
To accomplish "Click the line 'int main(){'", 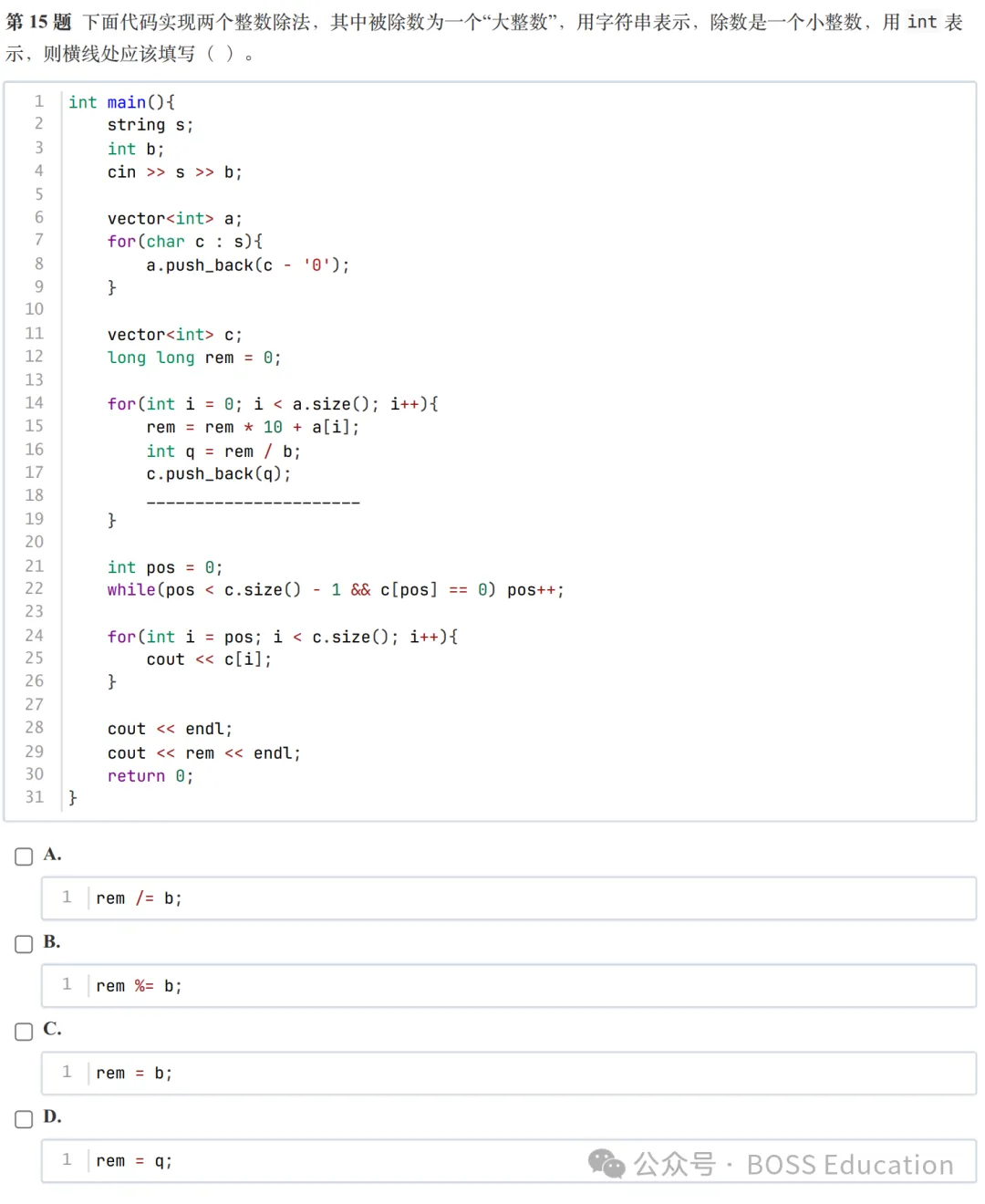I will (121, 102).
